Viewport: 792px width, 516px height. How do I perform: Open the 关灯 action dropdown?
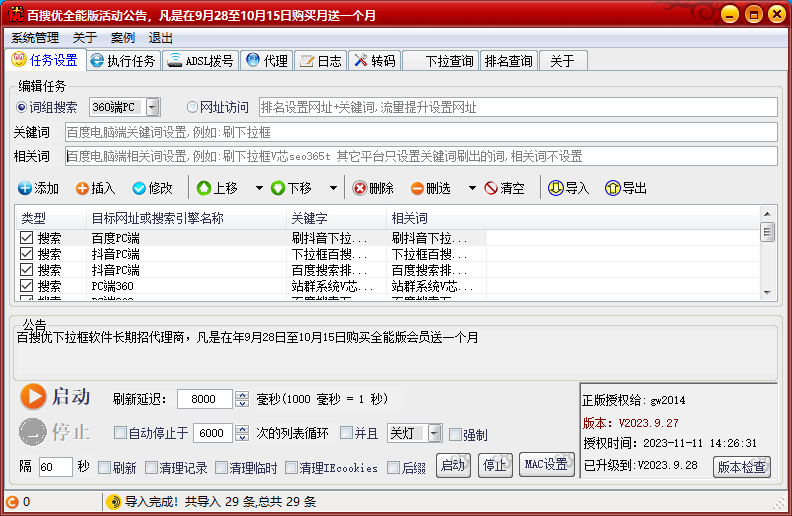tap(435, 433)
